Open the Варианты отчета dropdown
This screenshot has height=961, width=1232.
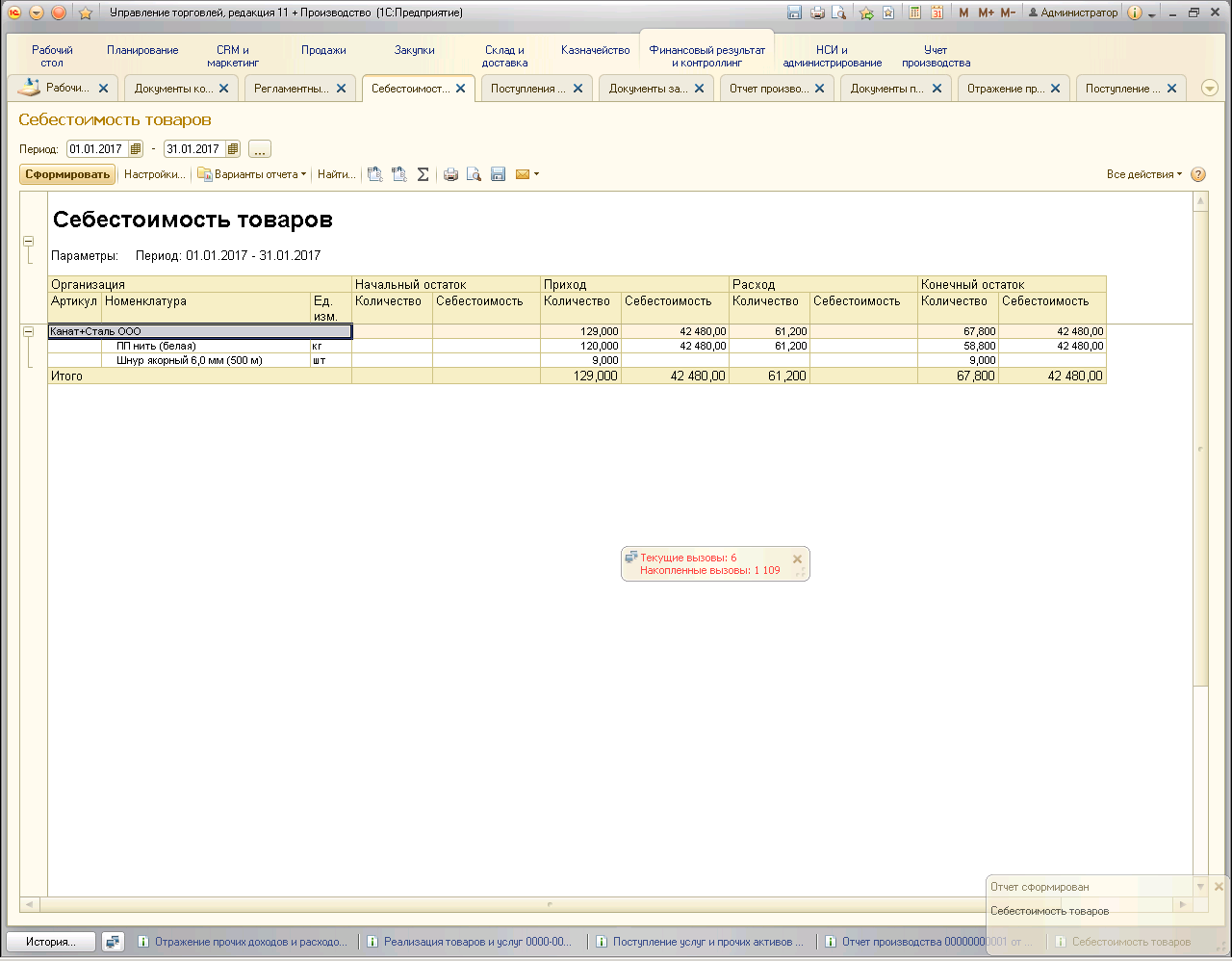pos(252,174)
